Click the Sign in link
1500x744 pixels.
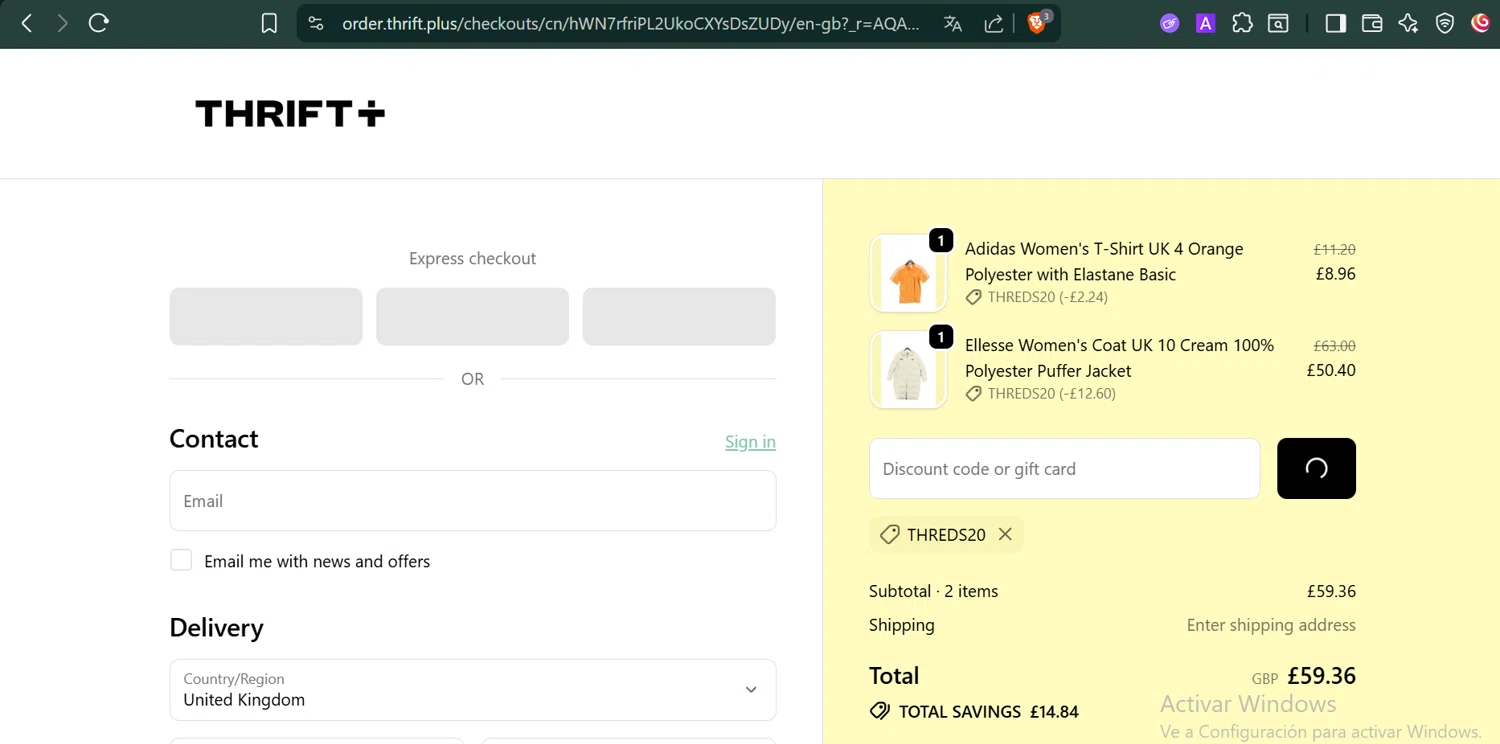coord(750,441)
